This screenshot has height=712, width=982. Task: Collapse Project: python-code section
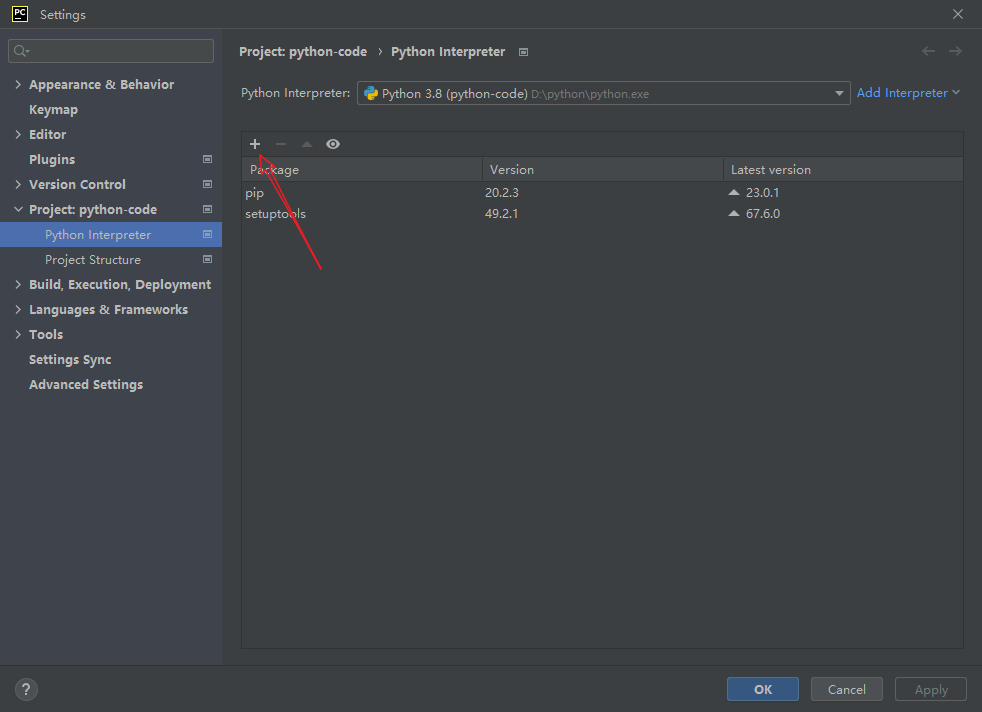18,210
